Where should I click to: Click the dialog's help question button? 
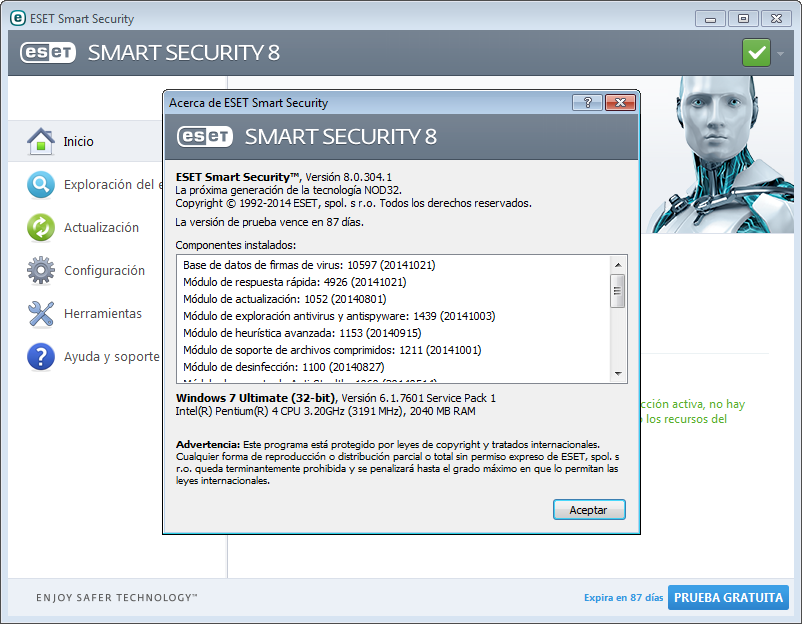pos(587,103)
